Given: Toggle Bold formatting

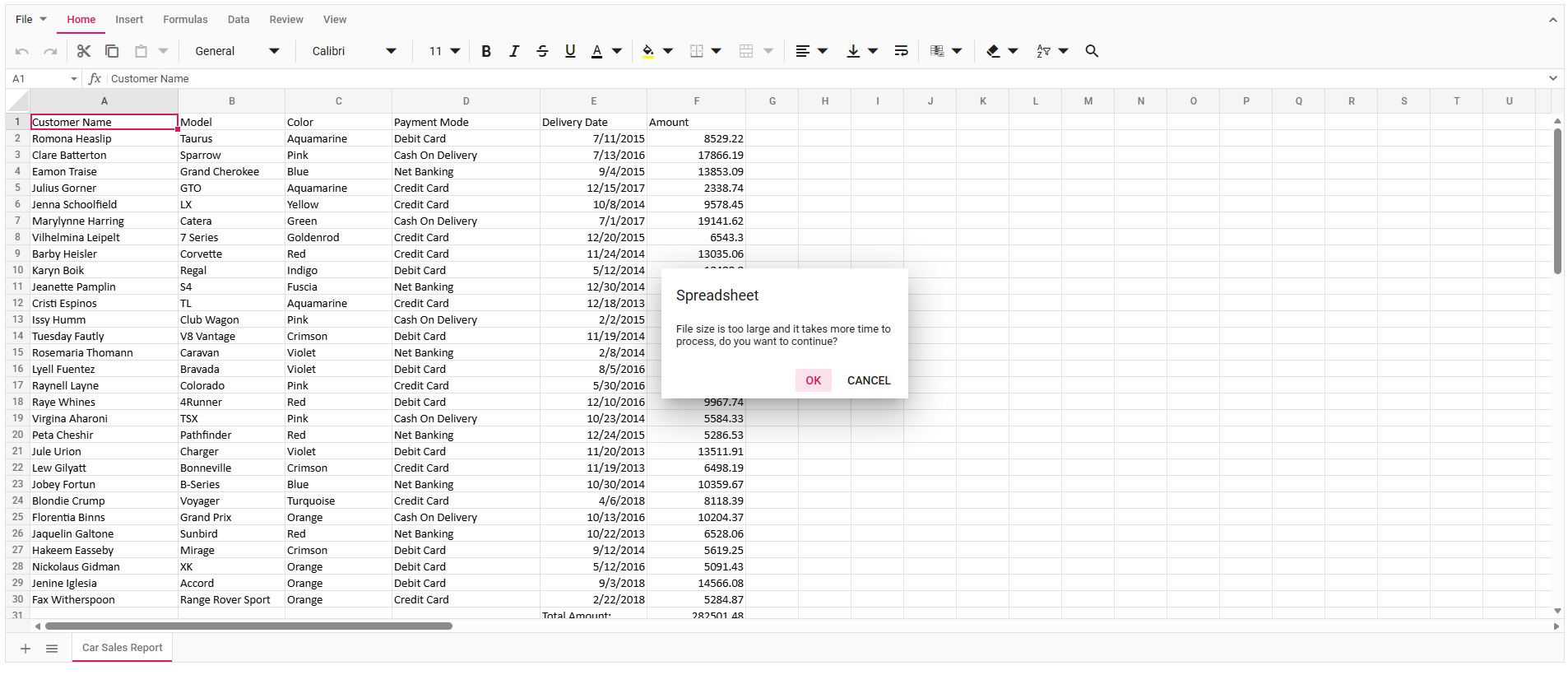Looking at the screenshot, I should point(486,51).
